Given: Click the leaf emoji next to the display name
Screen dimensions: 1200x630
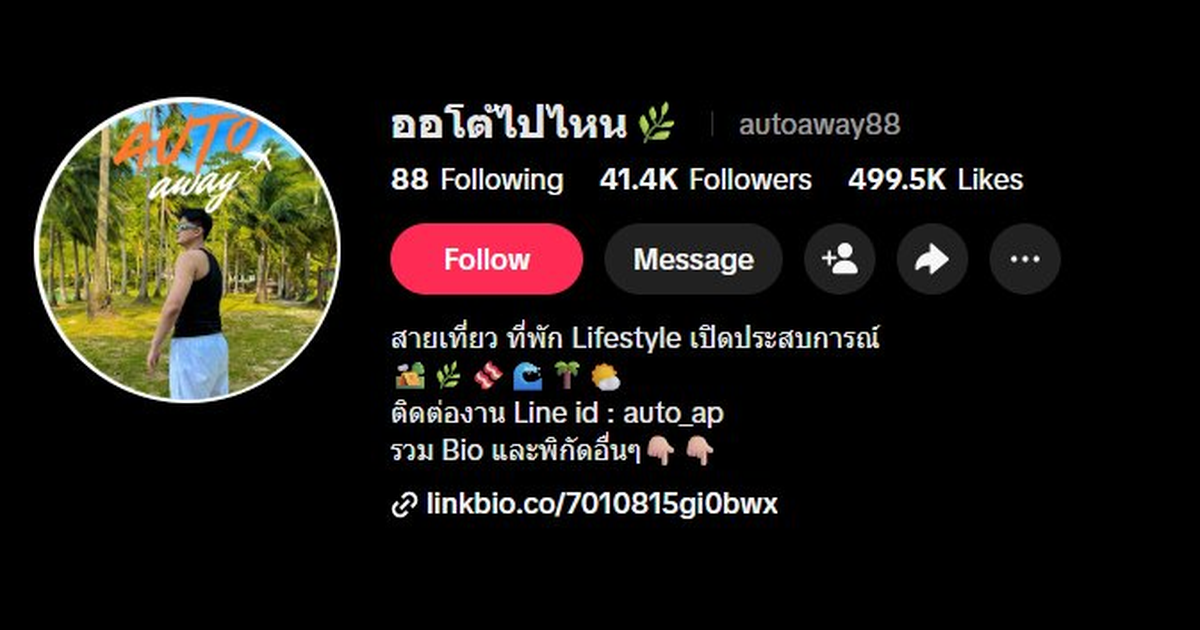Looking at the screenshot, I should [x=656, y=125].
